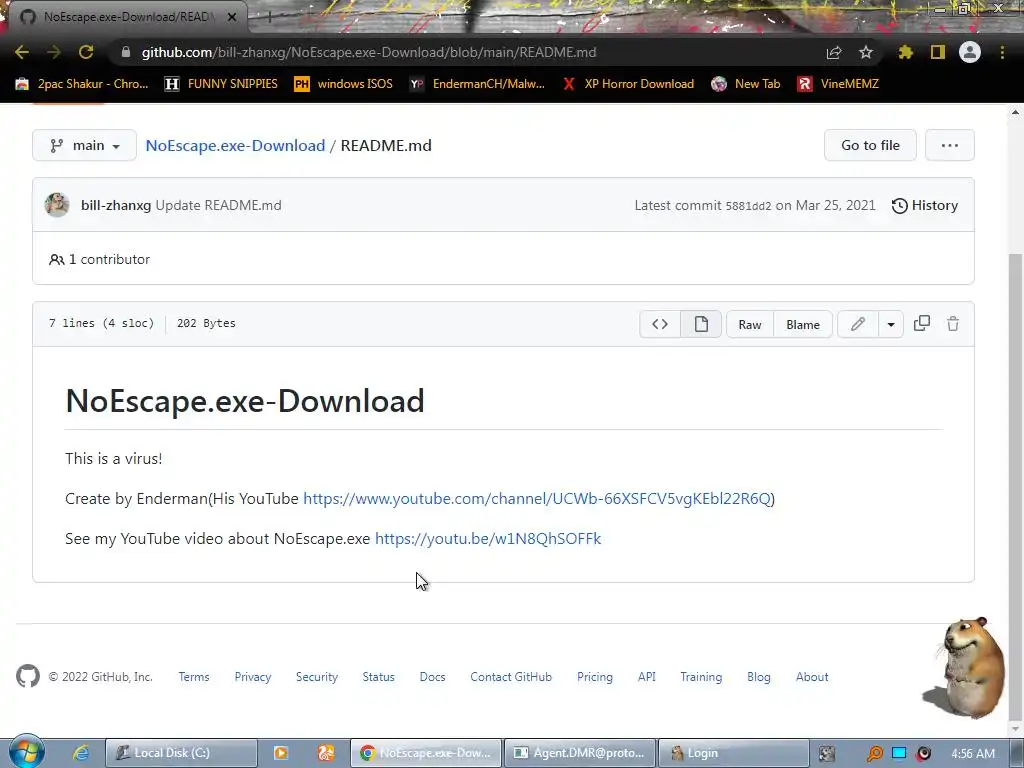This screenshot has height=768, width=1024.
Task: Click bill-zhanxg avatar image
Action: coord(57,205)
